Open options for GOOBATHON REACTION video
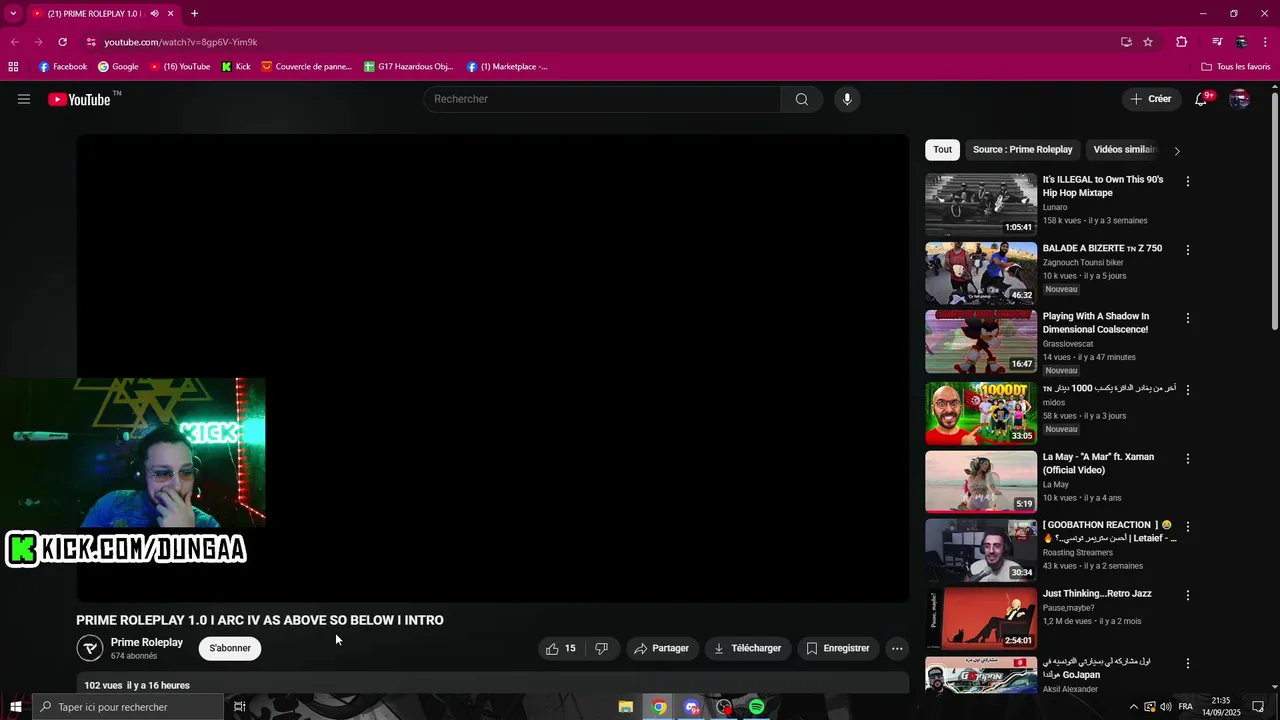The image size is (1280, 720). point(1188,527)
